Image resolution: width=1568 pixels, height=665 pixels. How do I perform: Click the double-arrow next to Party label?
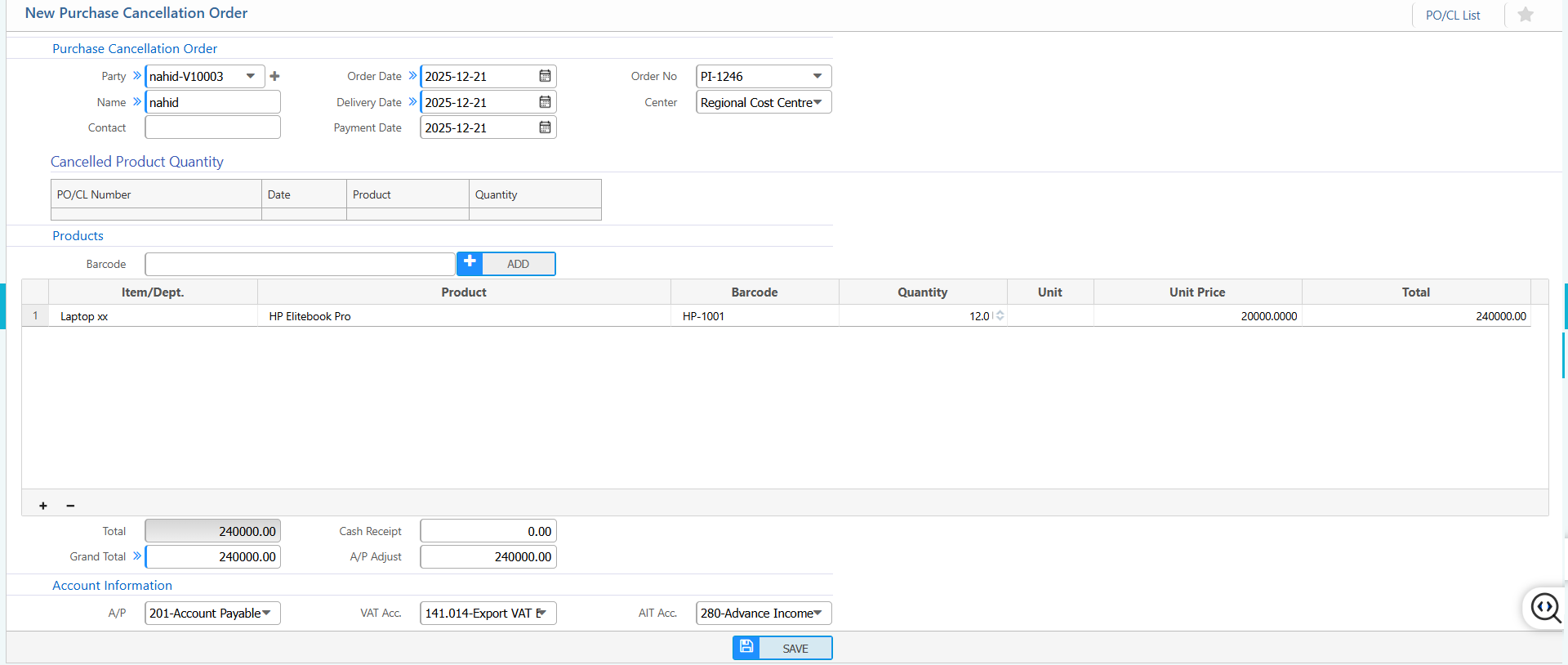[x=136, y=75]
